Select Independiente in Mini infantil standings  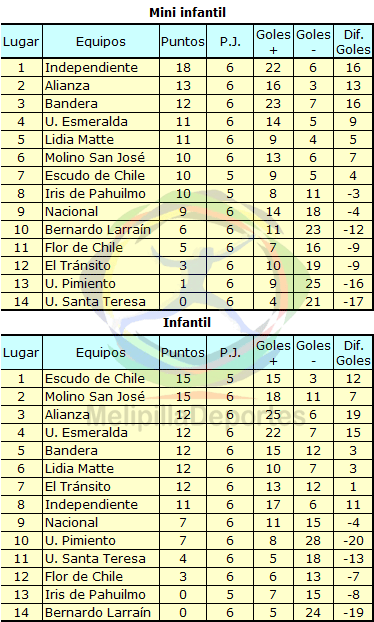click(x=91, y=67)
